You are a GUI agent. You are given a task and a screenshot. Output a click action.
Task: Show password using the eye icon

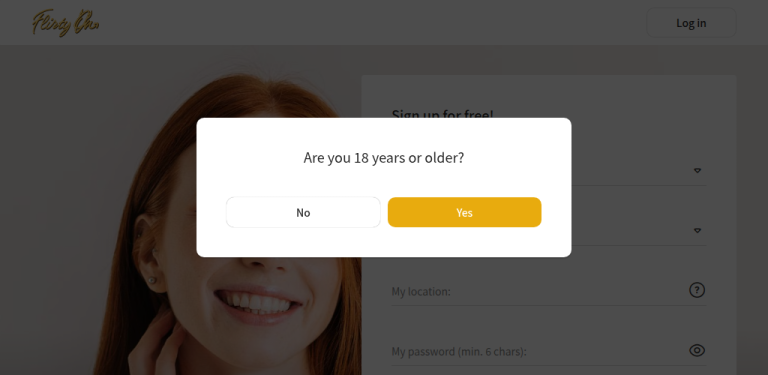click(x=696, y=350)
